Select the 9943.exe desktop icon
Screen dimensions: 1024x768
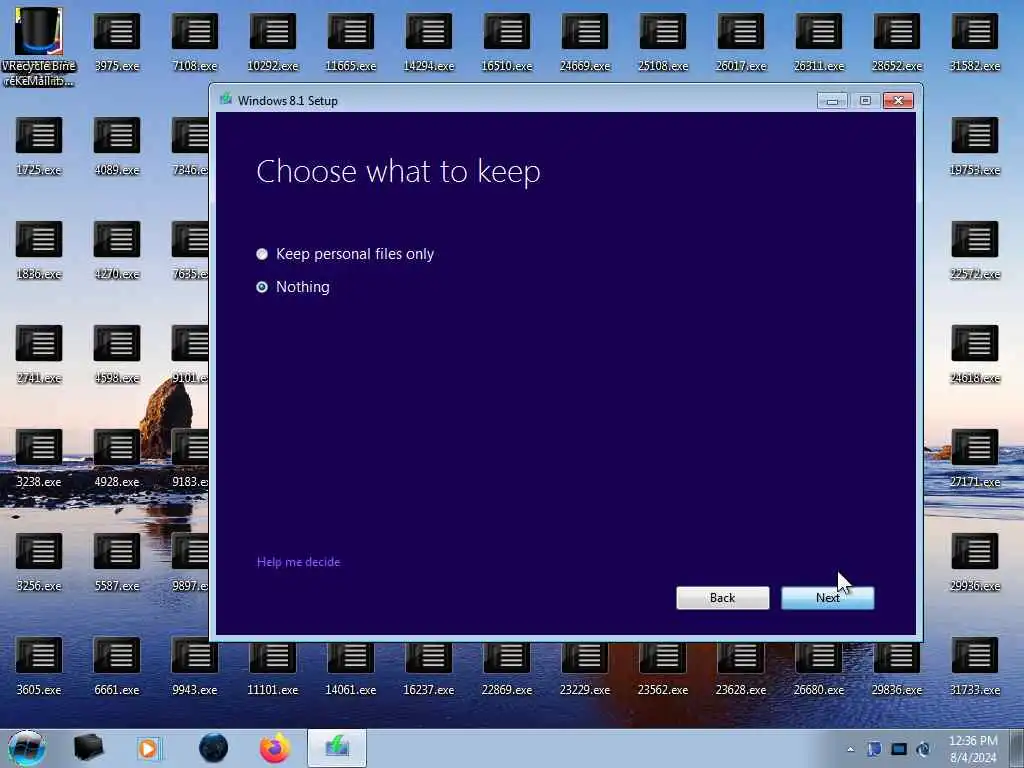point(195,666)
